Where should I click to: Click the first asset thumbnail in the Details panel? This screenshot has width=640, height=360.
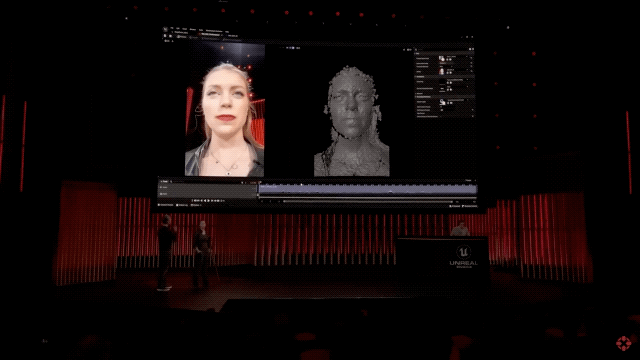(x=442, y=59)
